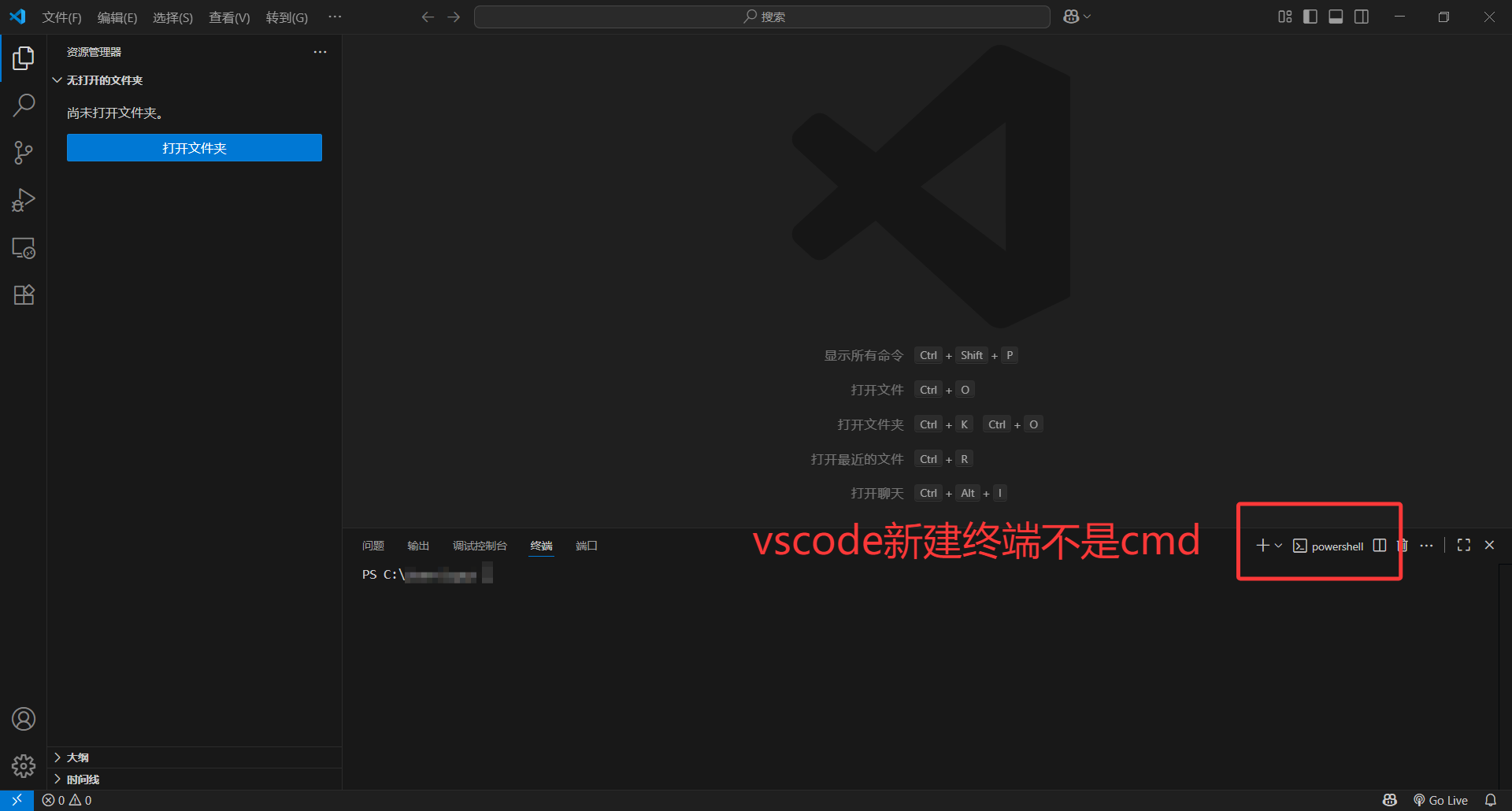Select the 终端 tab

point(541,546)
